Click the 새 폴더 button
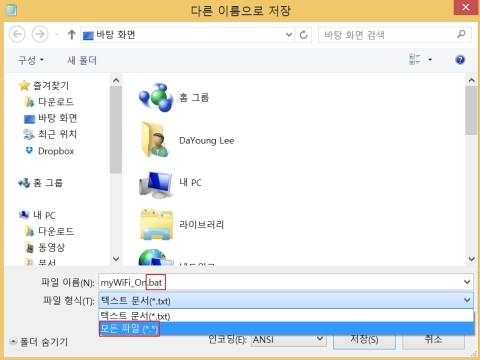This screenshot has height=360, width=480. tap(82, 60)
